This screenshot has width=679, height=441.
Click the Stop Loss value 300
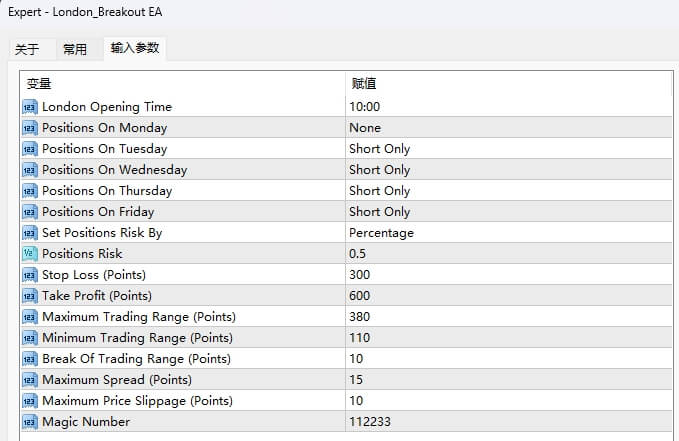point(359,275)
